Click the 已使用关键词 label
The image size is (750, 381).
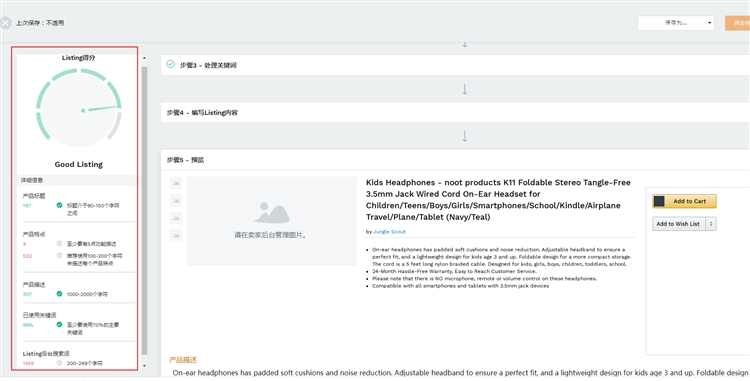coord(40,315)
